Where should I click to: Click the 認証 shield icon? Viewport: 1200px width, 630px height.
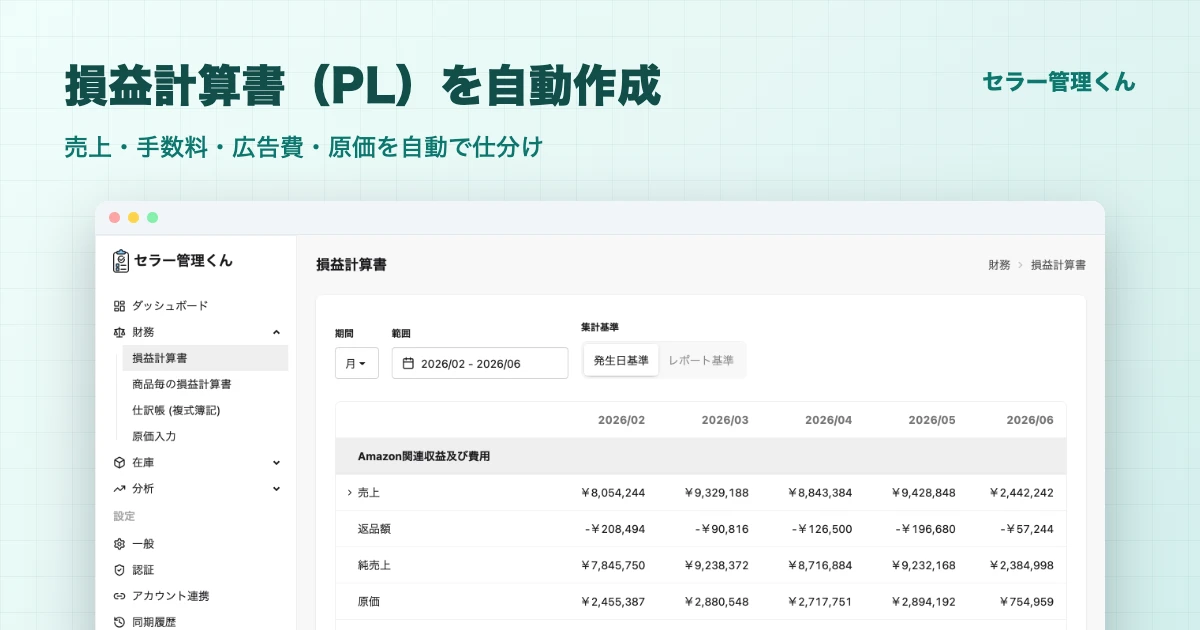click(x=119, y=570)
